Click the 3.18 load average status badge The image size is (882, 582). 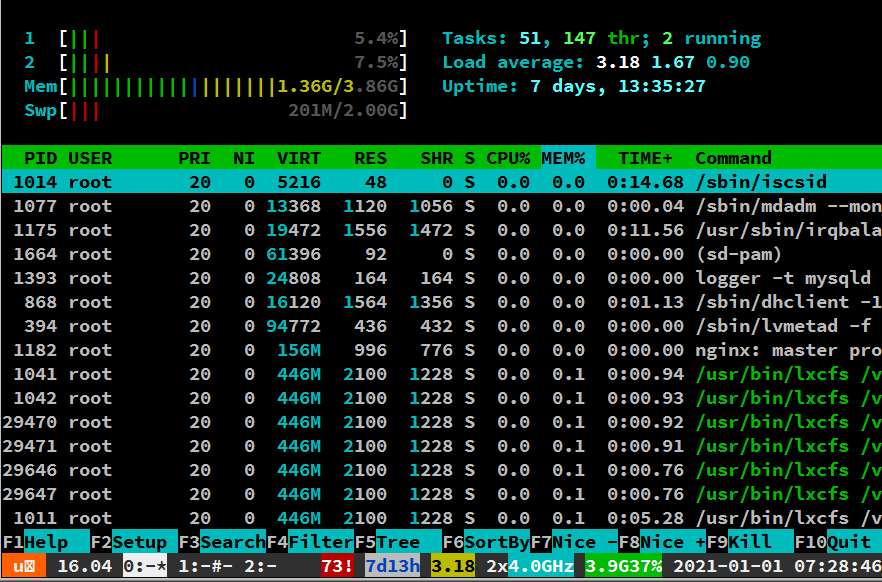coord(452,566)
